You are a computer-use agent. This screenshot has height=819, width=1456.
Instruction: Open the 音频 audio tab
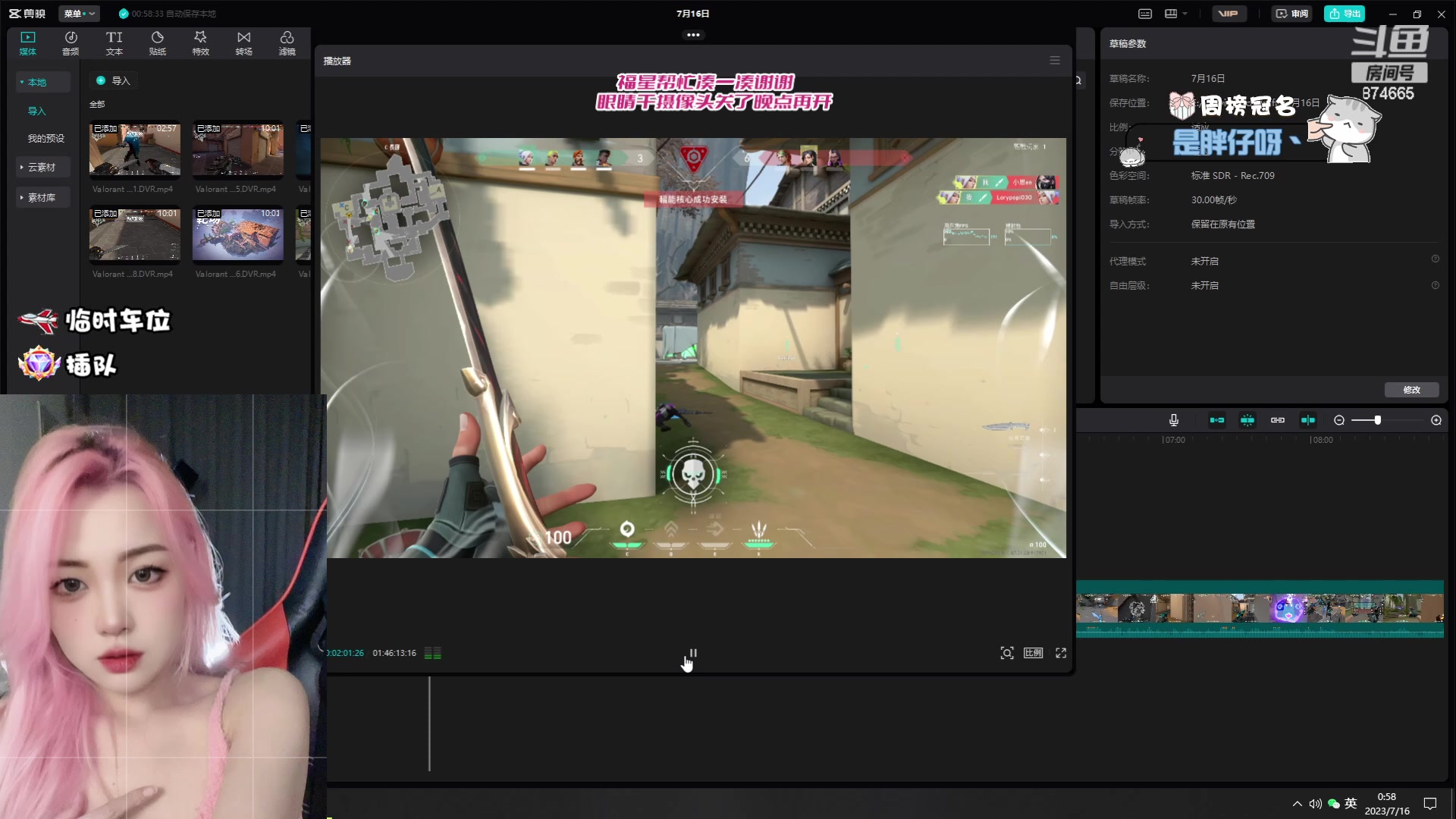pos(71,43)
